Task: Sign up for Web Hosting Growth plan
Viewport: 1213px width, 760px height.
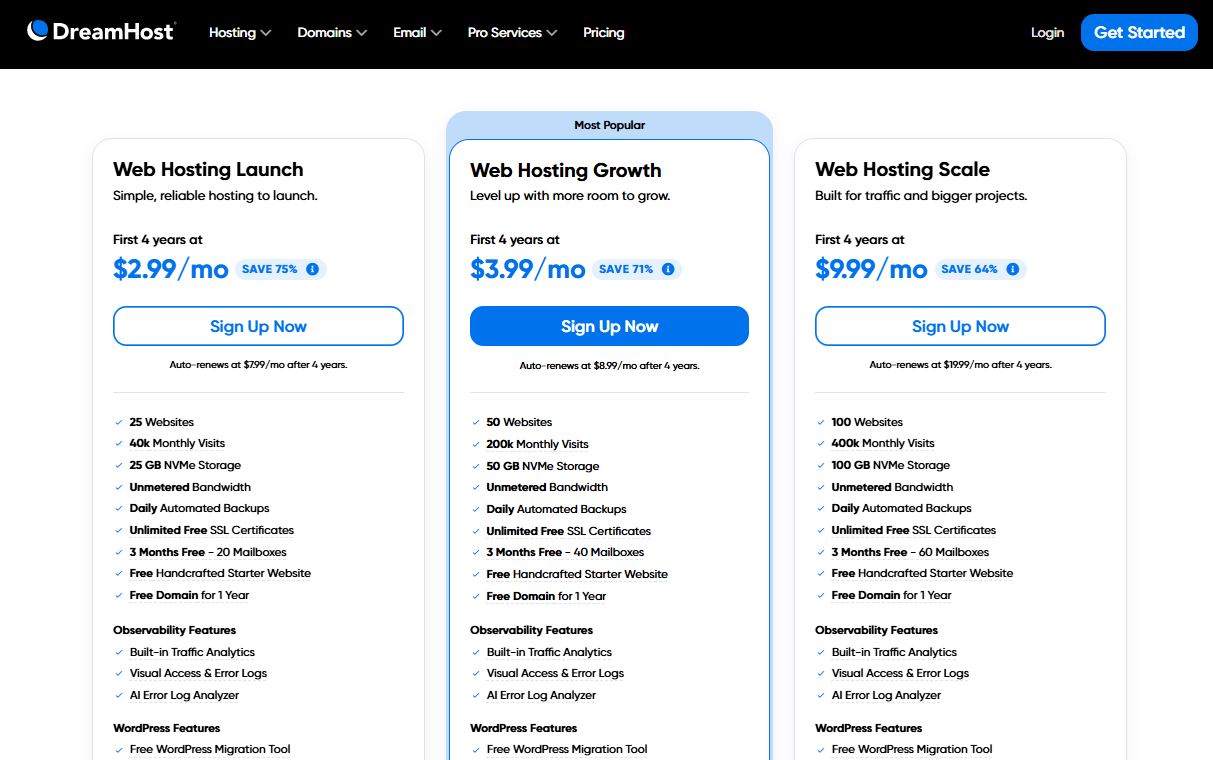Action: click(x=609, y=326)
